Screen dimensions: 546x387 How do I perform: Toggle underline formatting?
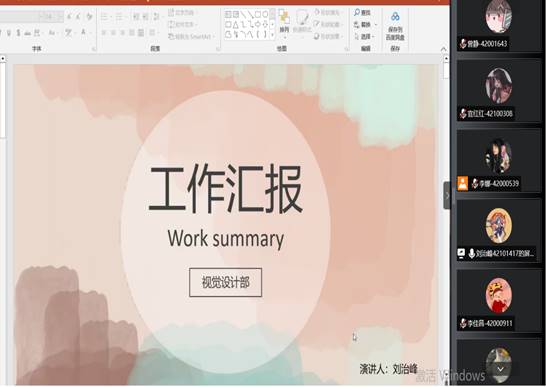coord(9,33)
